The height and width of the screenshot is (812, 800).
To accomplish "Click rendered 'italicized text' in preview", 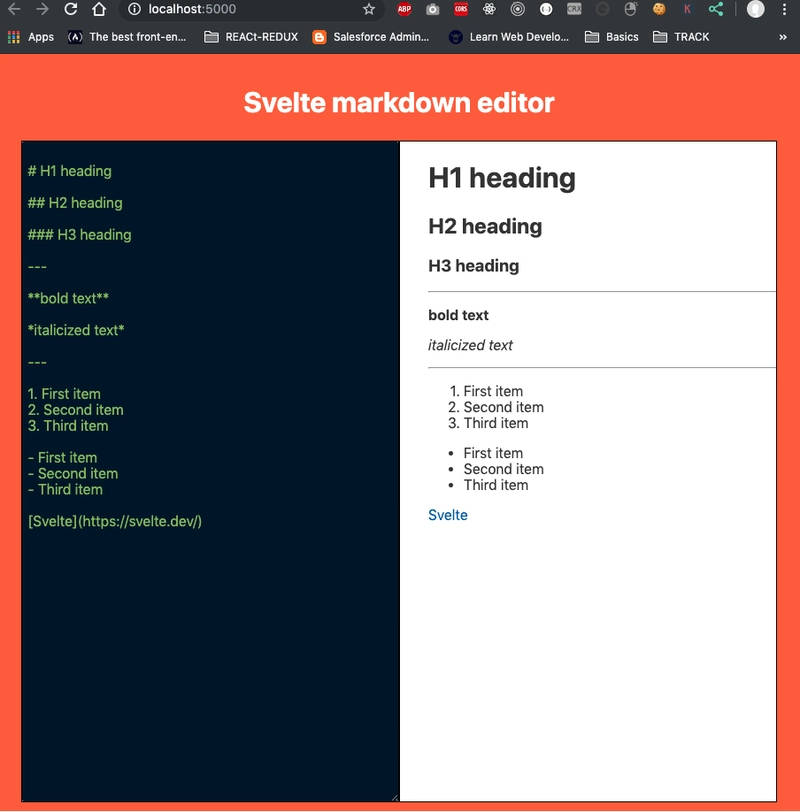I will coord(470,345).
